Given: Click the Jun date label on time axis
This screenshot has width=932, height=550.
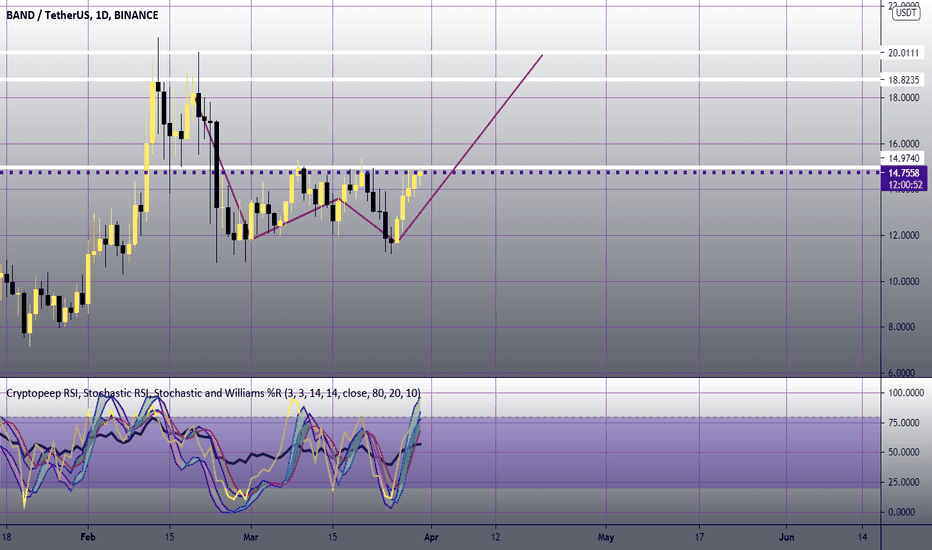Looking at the screenshot, I should coord(786,537).
